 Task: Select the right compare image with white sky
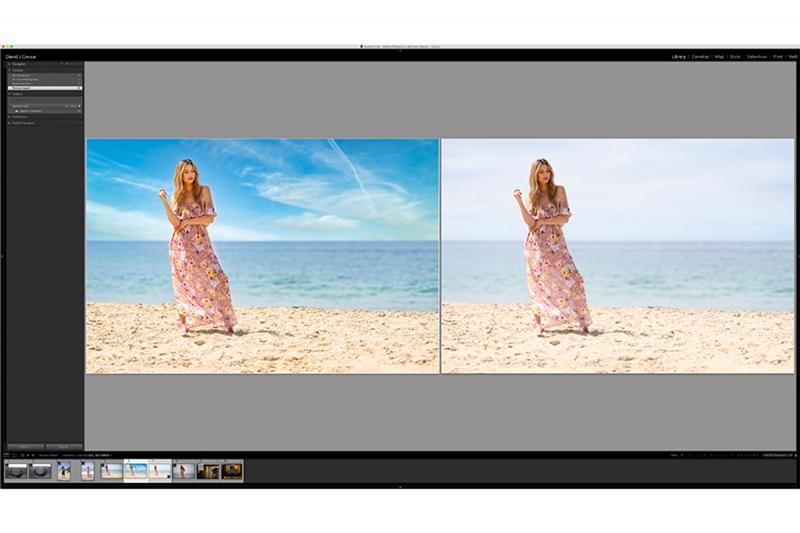[617, 256]
